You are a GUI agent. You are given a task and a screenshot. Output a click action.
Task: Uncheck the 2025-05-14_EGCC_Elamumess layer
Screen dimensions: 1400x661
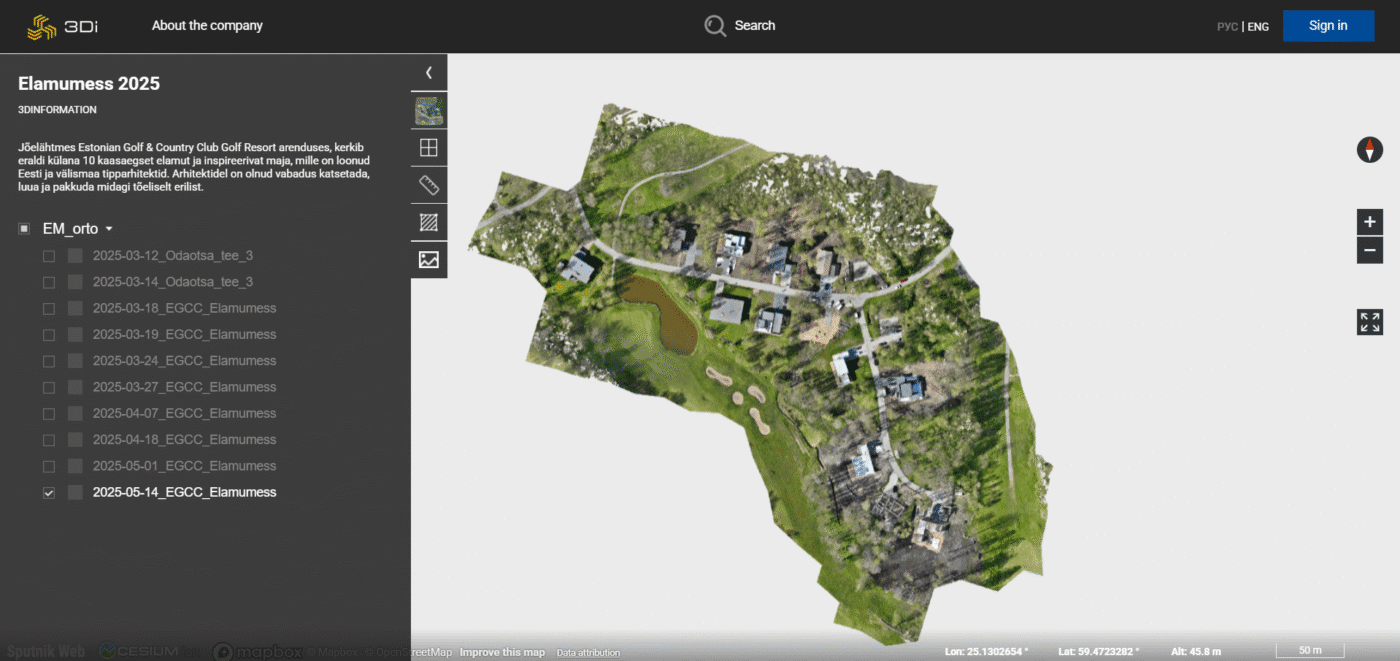point(49,493)
